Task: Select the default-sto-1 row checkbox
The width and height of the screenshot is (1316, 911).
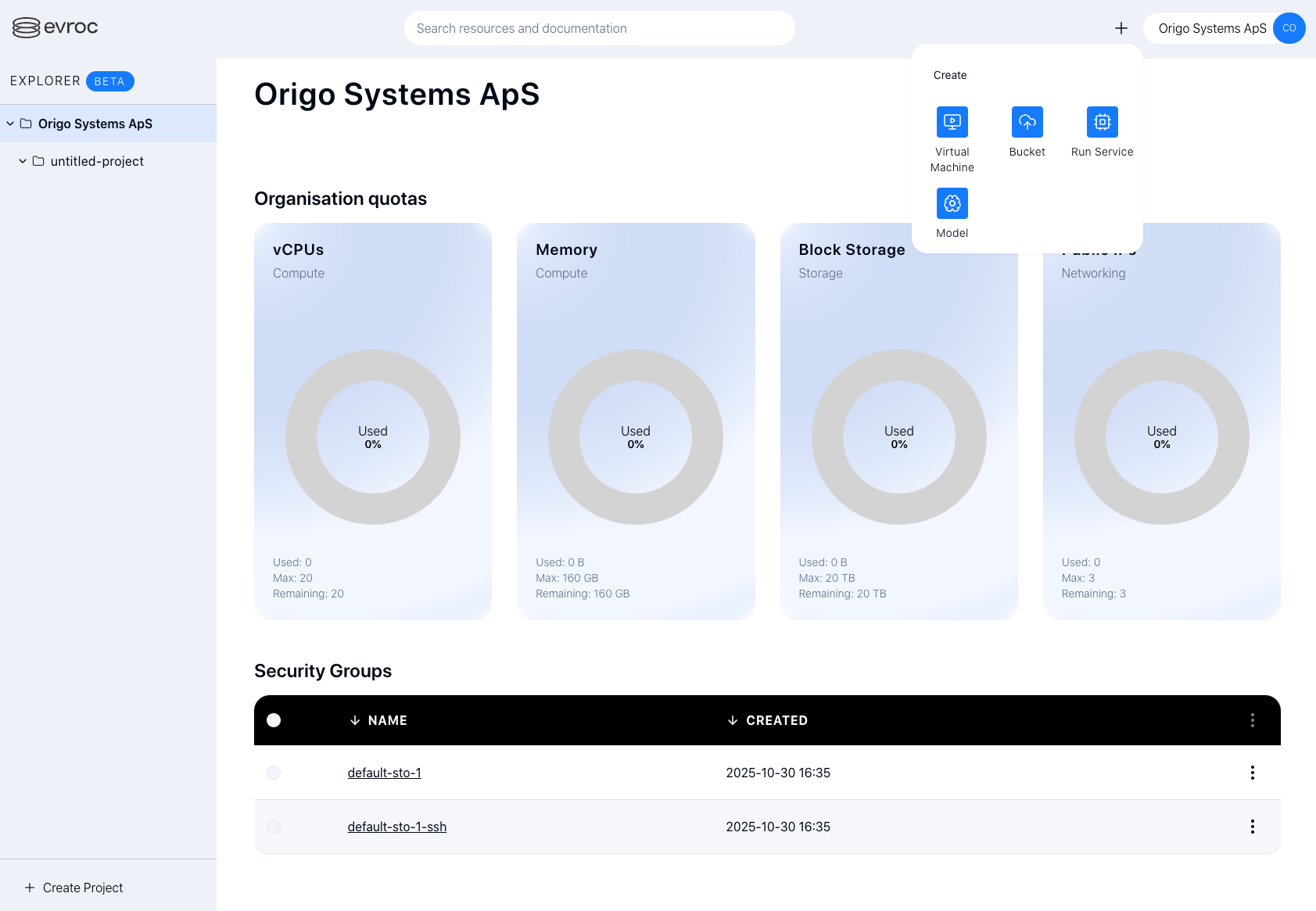Action: click(274, 773)
